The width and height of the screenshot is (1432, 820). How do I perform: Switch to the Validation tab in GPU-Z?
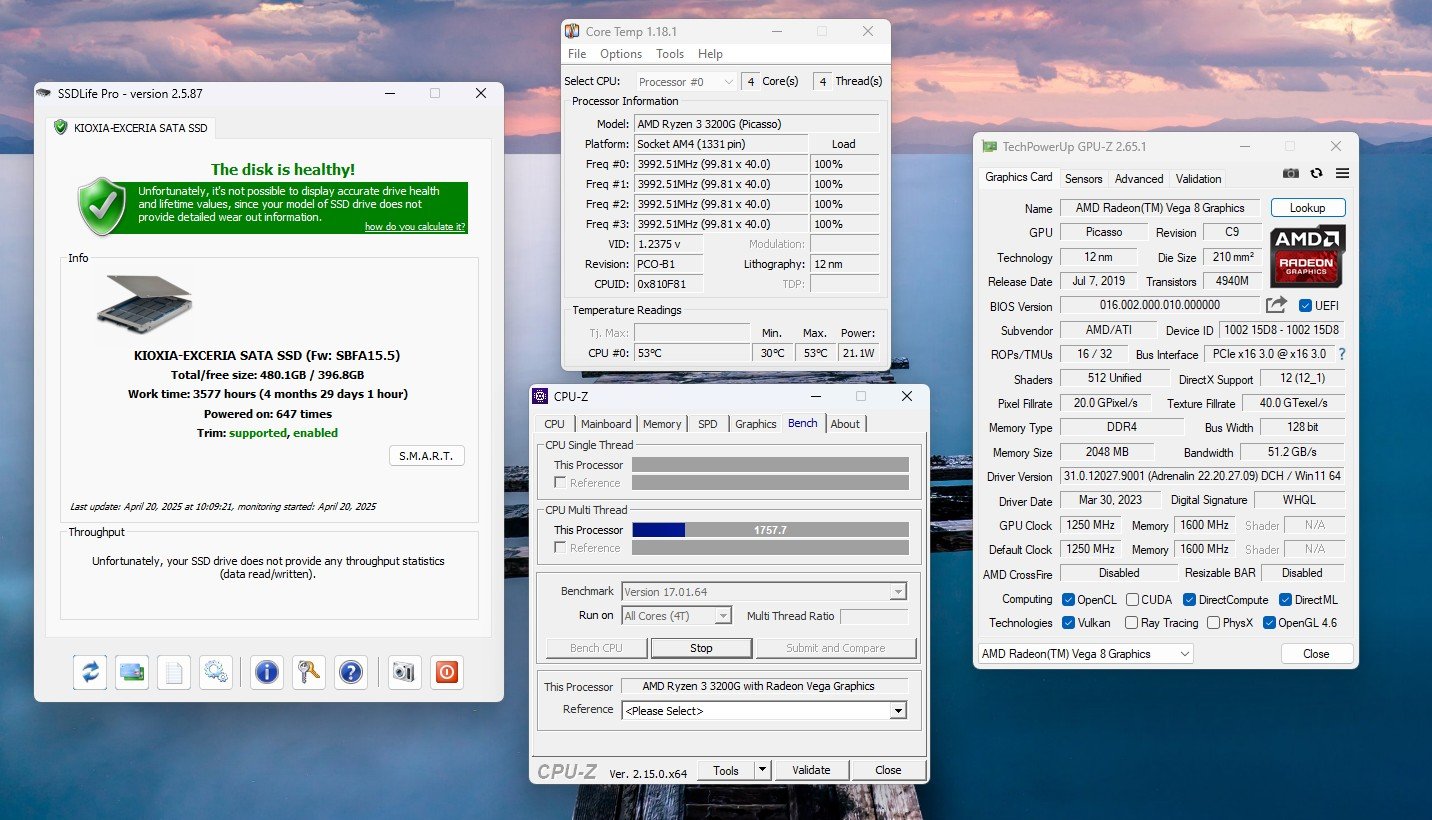pos(1199,179)
